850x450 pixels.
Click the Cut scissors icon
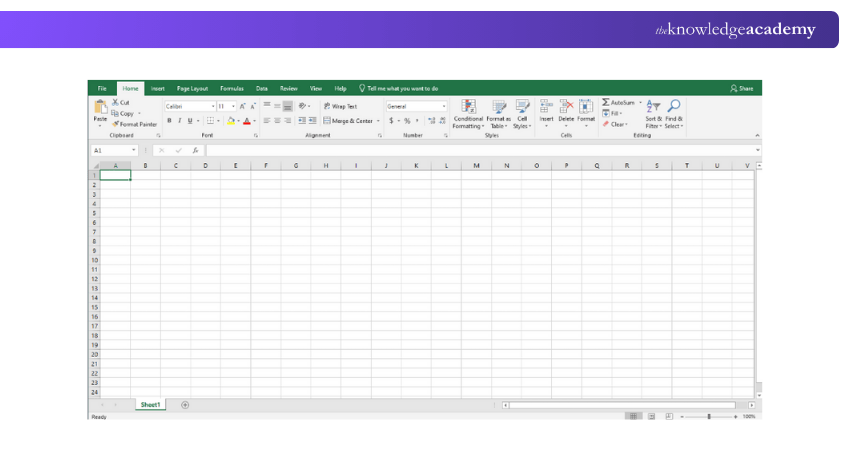point(115,102)
